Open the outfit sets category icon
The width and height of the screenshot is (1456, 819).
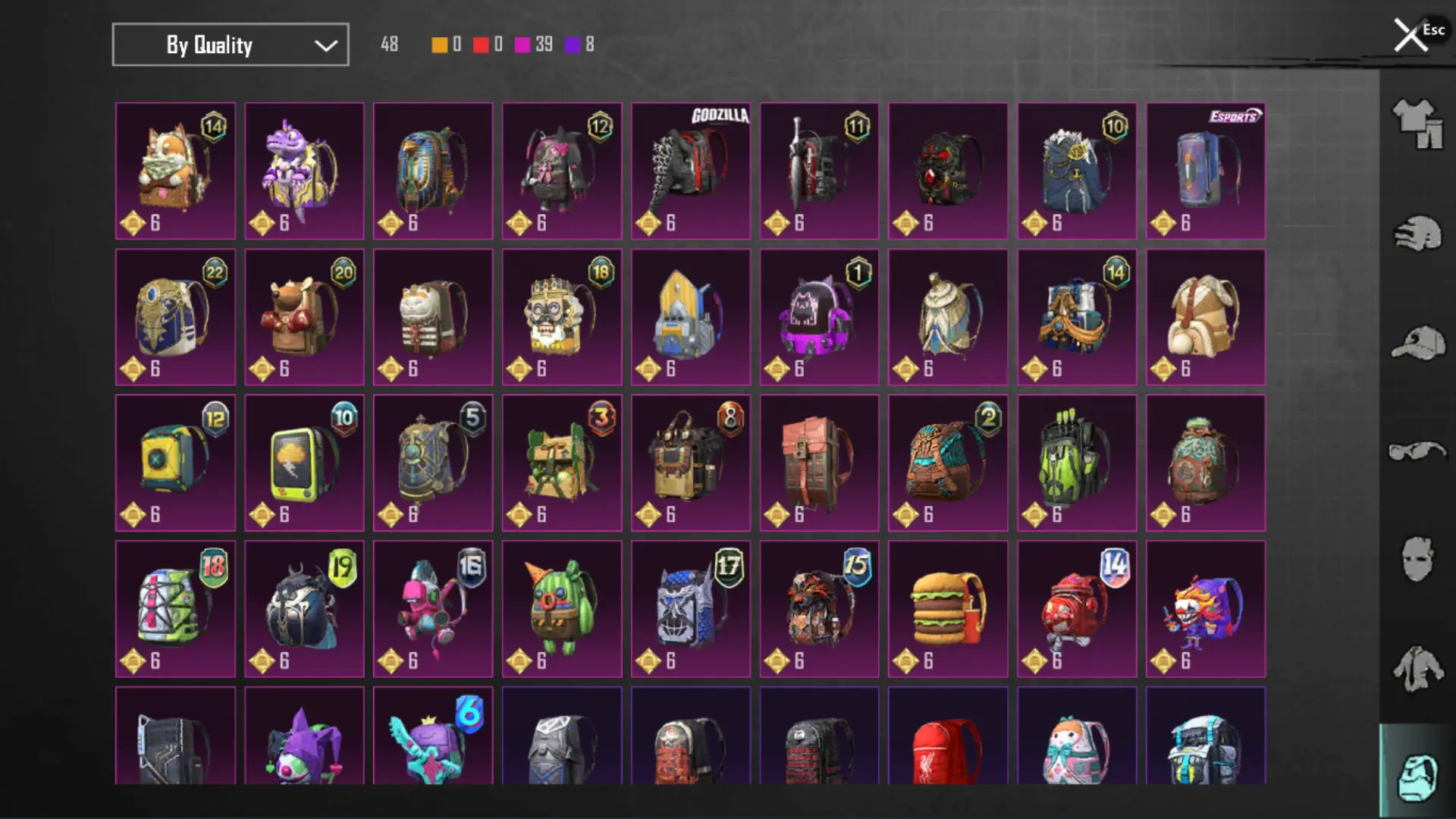[x=1417, y=124]
